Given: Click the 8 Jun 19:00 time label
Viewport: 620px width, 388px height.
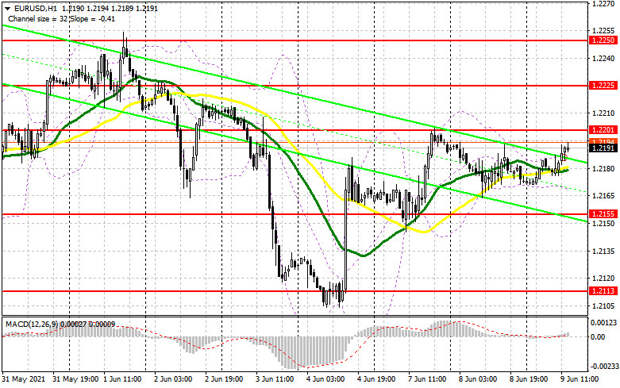Looking at the screenshot, I should (x=529, y=379).
